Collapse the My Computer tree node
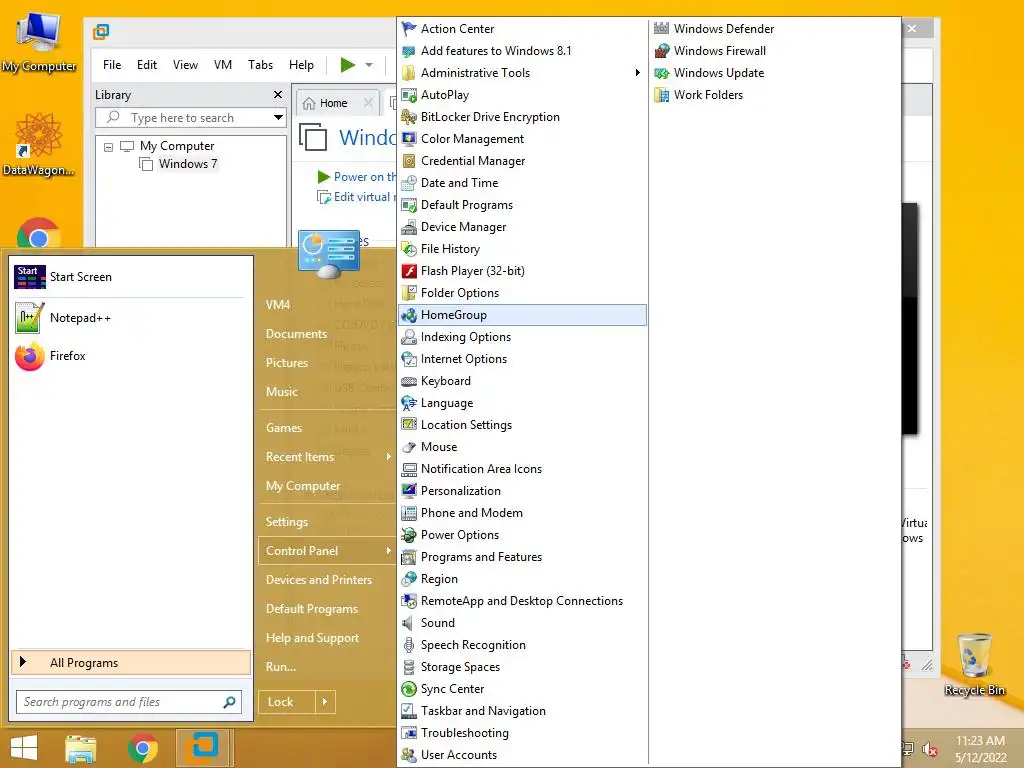 pyautogui.click(x=108, y=147)
